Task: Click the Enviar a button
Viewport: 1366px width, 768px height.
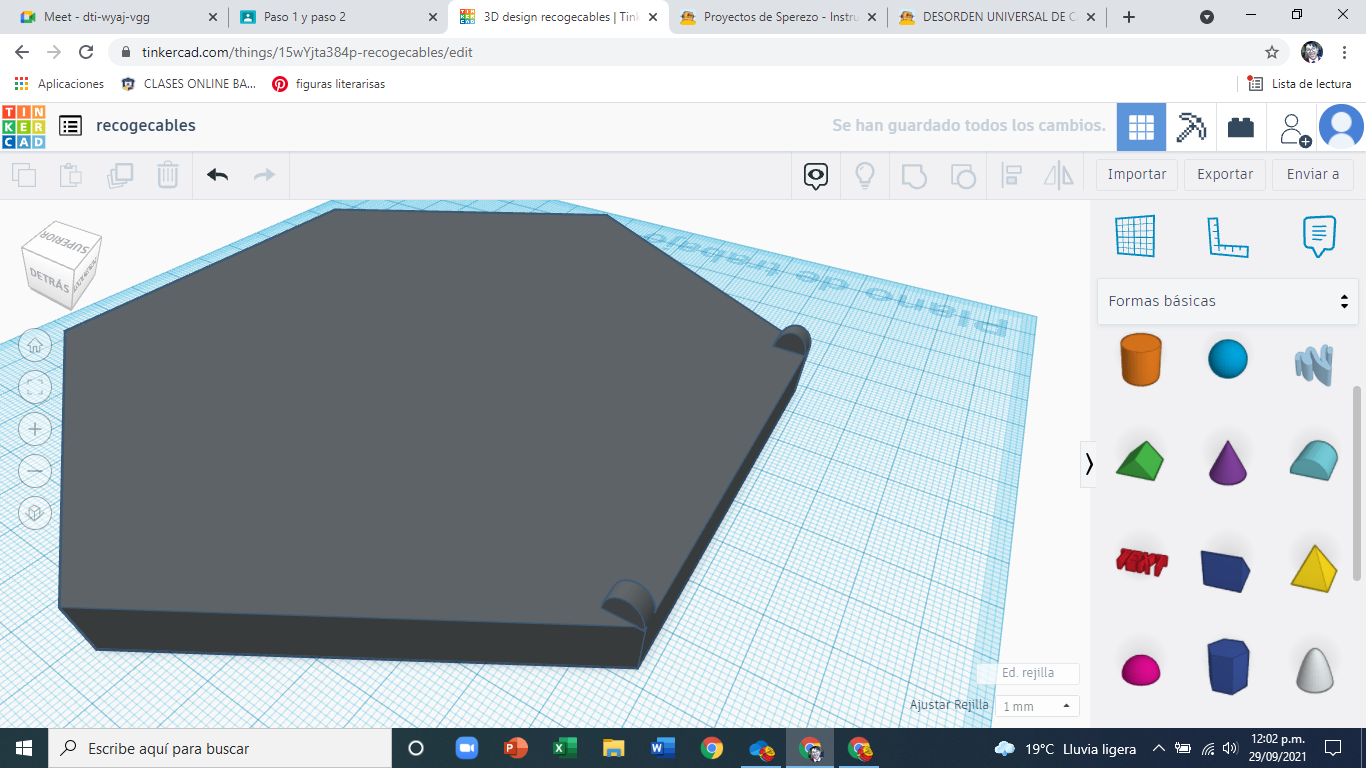Action: click(x=1313, y=174)
